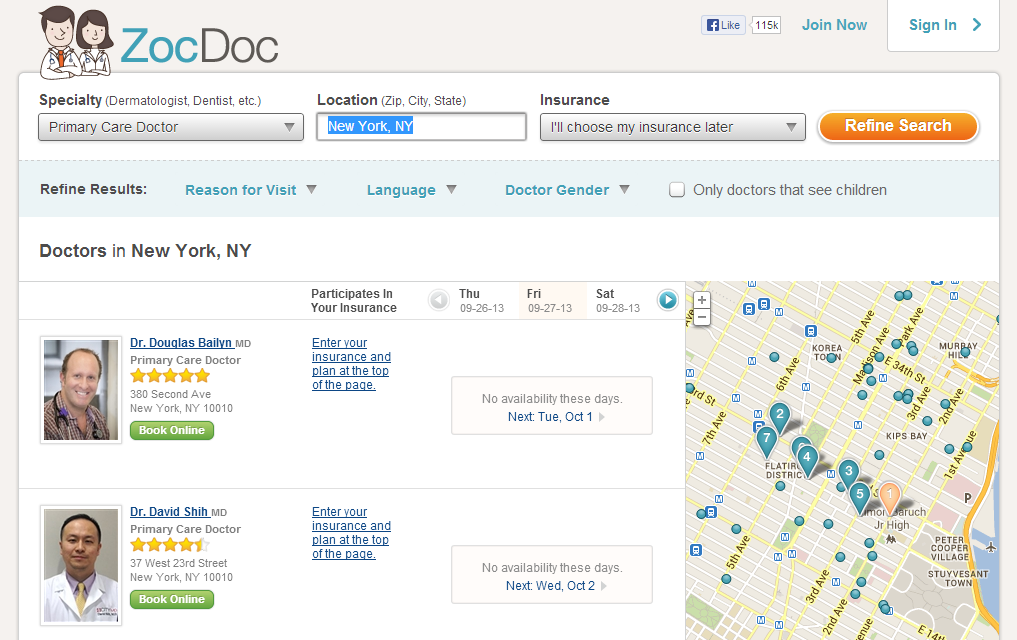
Task: Show next dates with the blue arrow
Action: [x=667, y=300]
